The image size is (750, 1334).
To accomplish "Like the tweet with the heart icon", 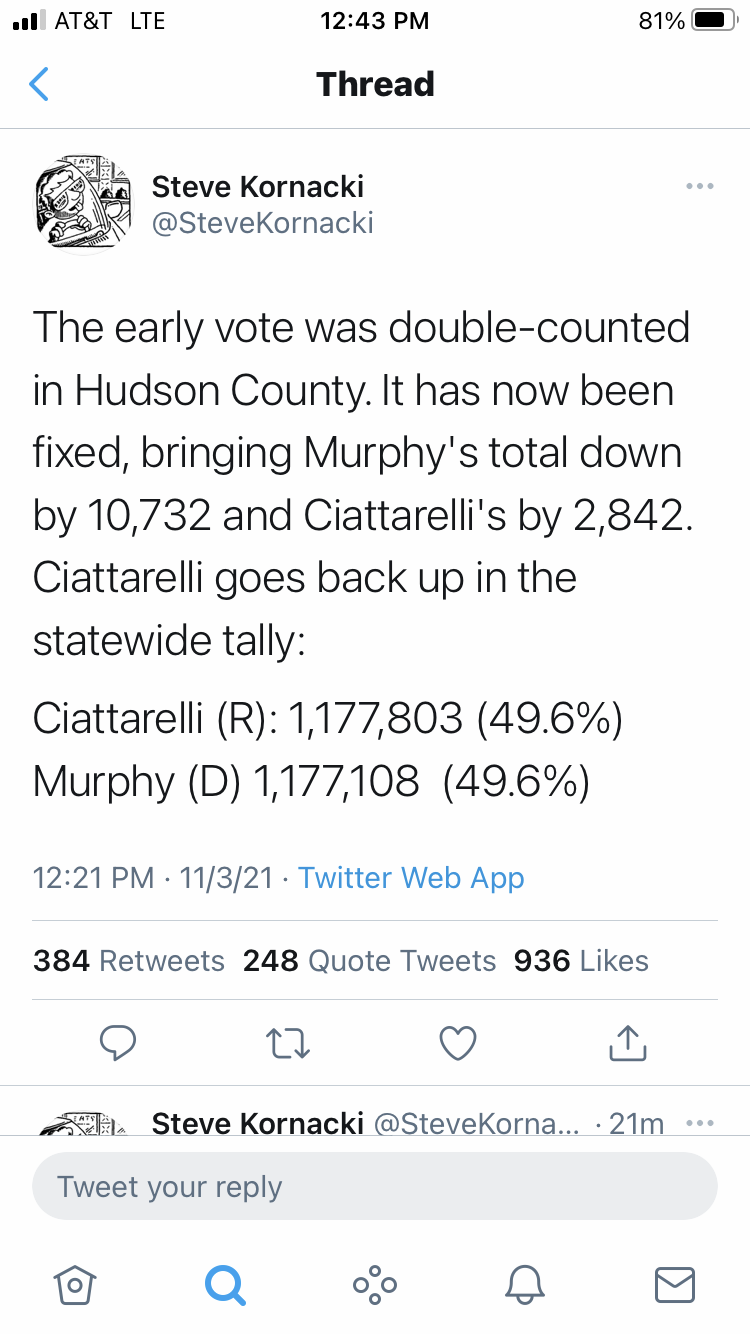I will [x=458, y=1043].
